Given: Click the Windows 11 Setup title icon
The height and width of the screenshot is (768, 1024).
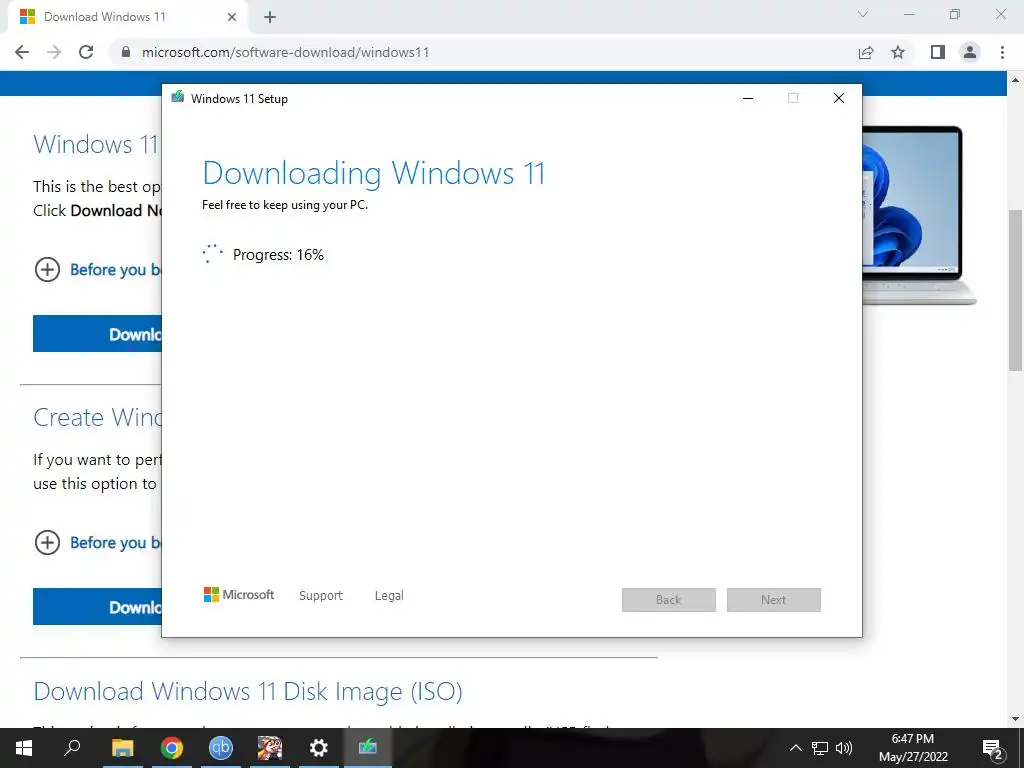Looking at the screenshot, I should click(178, 98).
